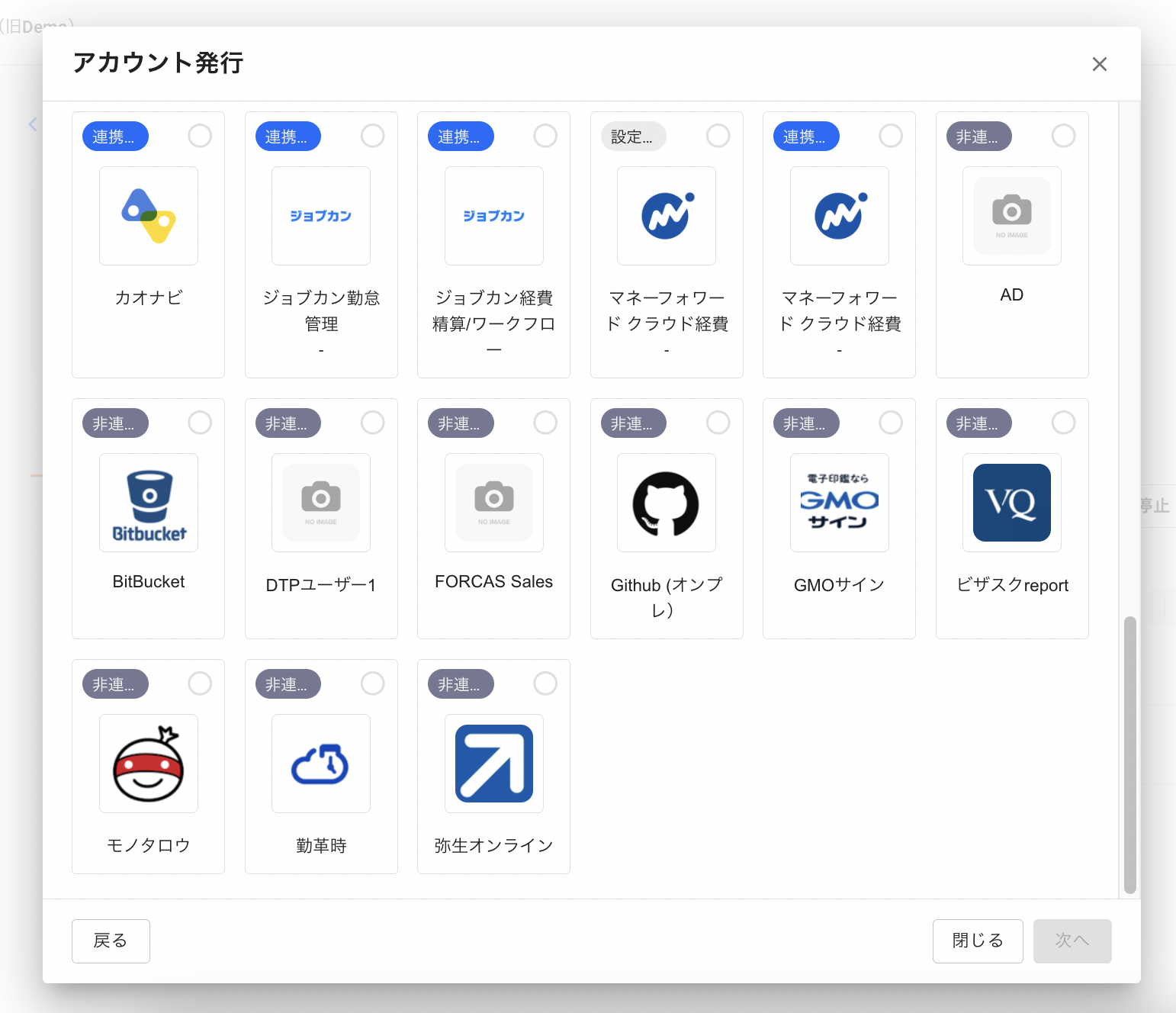
Task: Click the 勤革時 cloud clock icon
Action: click(x=321, y=764)
